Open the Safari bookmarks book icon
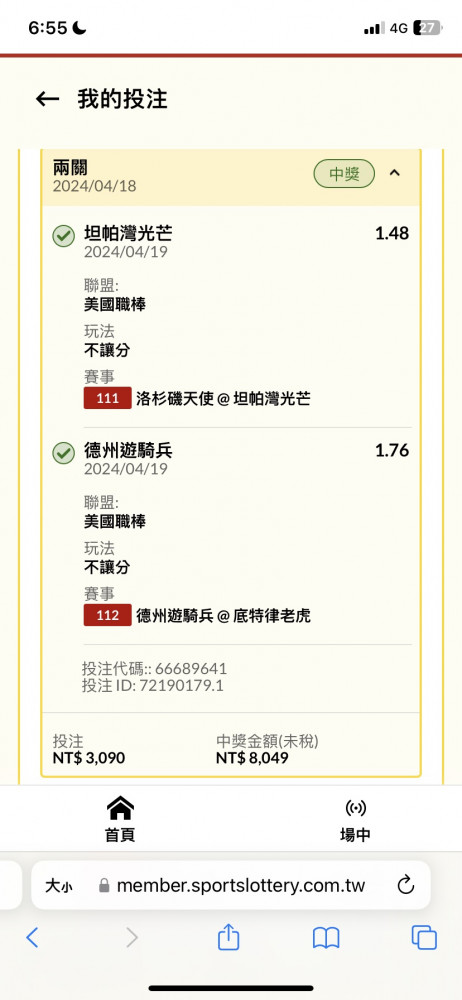The height and width of the screenshot is (1000, 462). pyautogui.click(x=325, y=938)
